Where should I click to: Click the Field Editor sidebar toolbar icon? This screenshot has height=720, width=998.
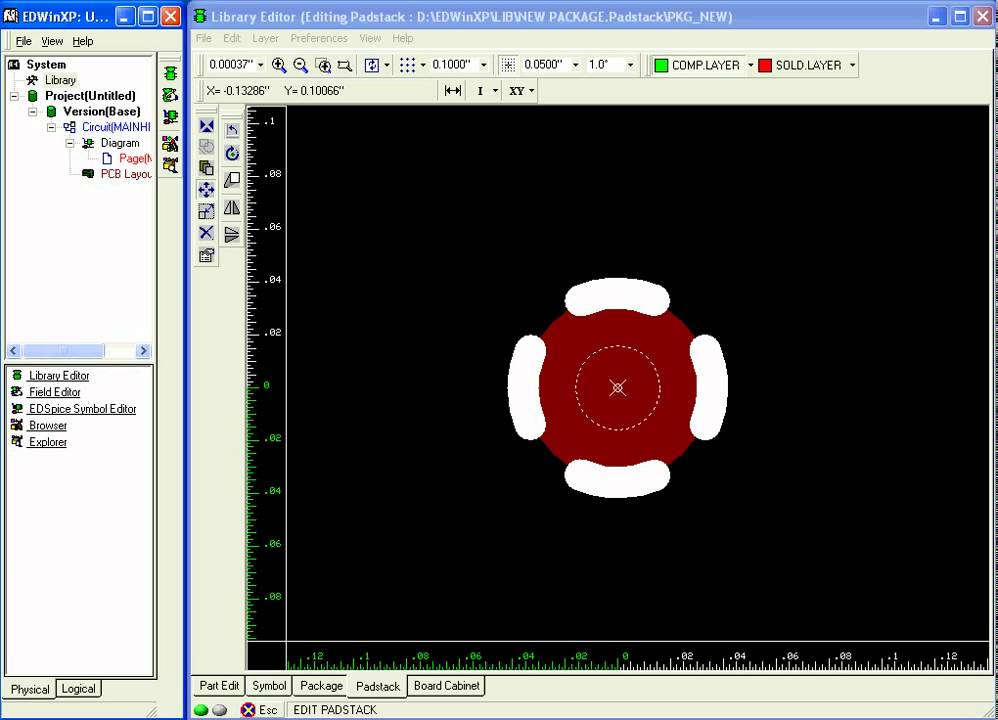point(170,95)
